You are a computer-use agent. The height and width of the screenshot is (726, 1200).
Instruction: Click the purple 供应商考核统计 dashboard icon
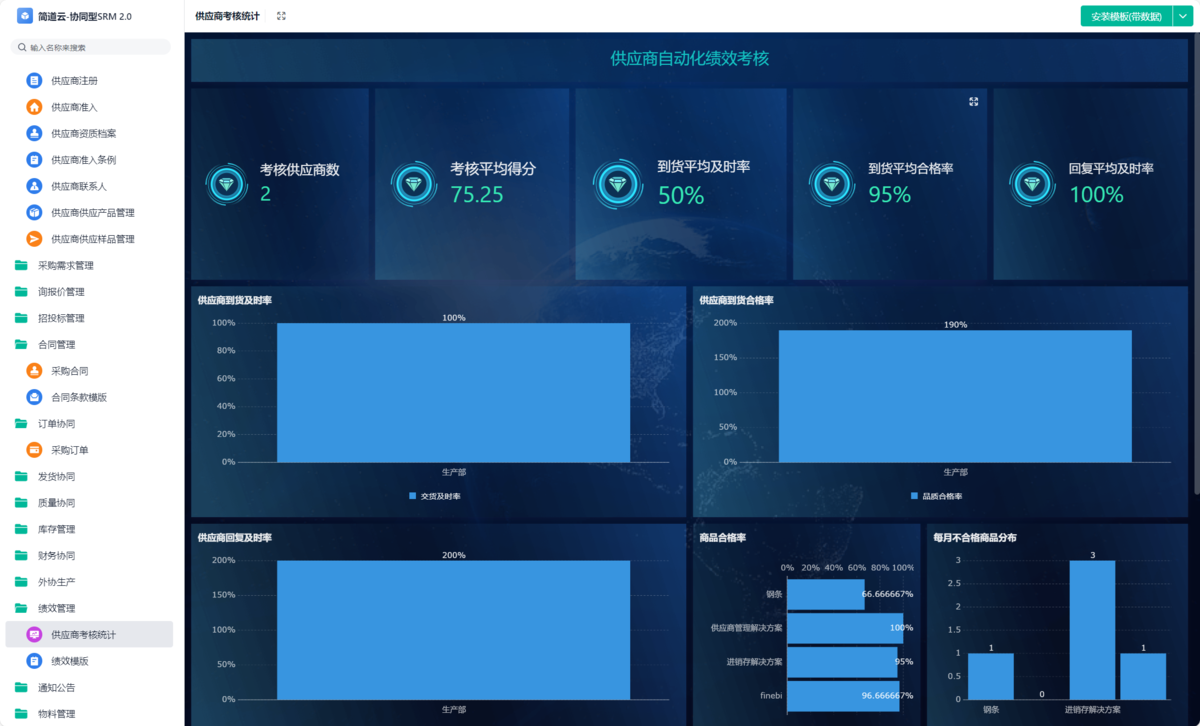click(34, 635)
